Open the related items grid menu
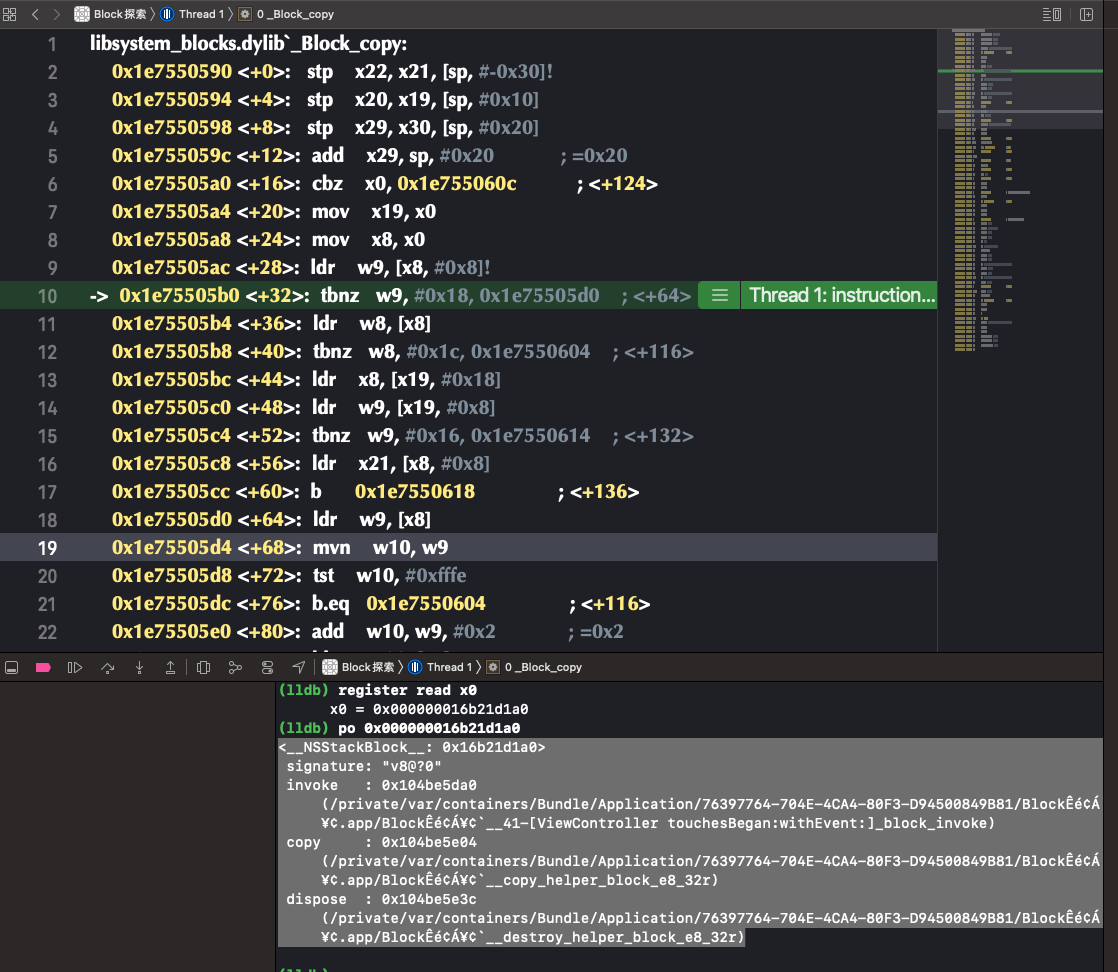Screen dimensions: 1118x972 (x=10, y=14)
